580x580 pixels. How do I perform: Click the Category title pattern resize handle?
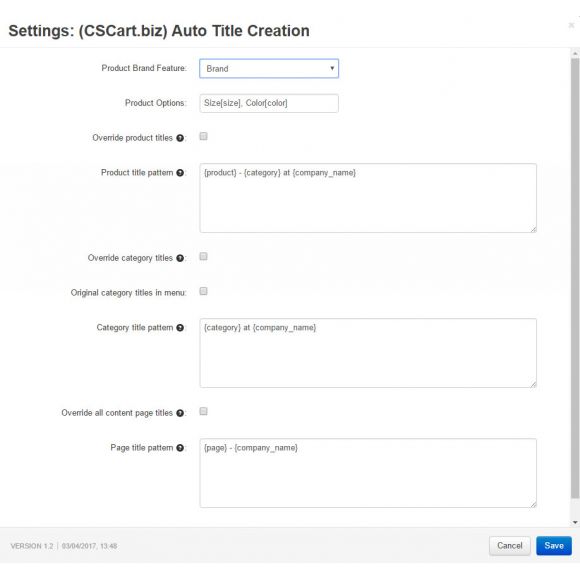click(533, 384)
